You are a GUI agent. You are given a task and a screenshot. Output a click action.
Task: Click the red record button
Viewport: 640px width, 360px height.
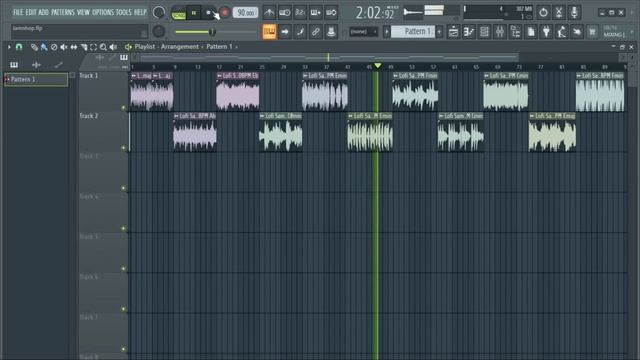point(224,13)
